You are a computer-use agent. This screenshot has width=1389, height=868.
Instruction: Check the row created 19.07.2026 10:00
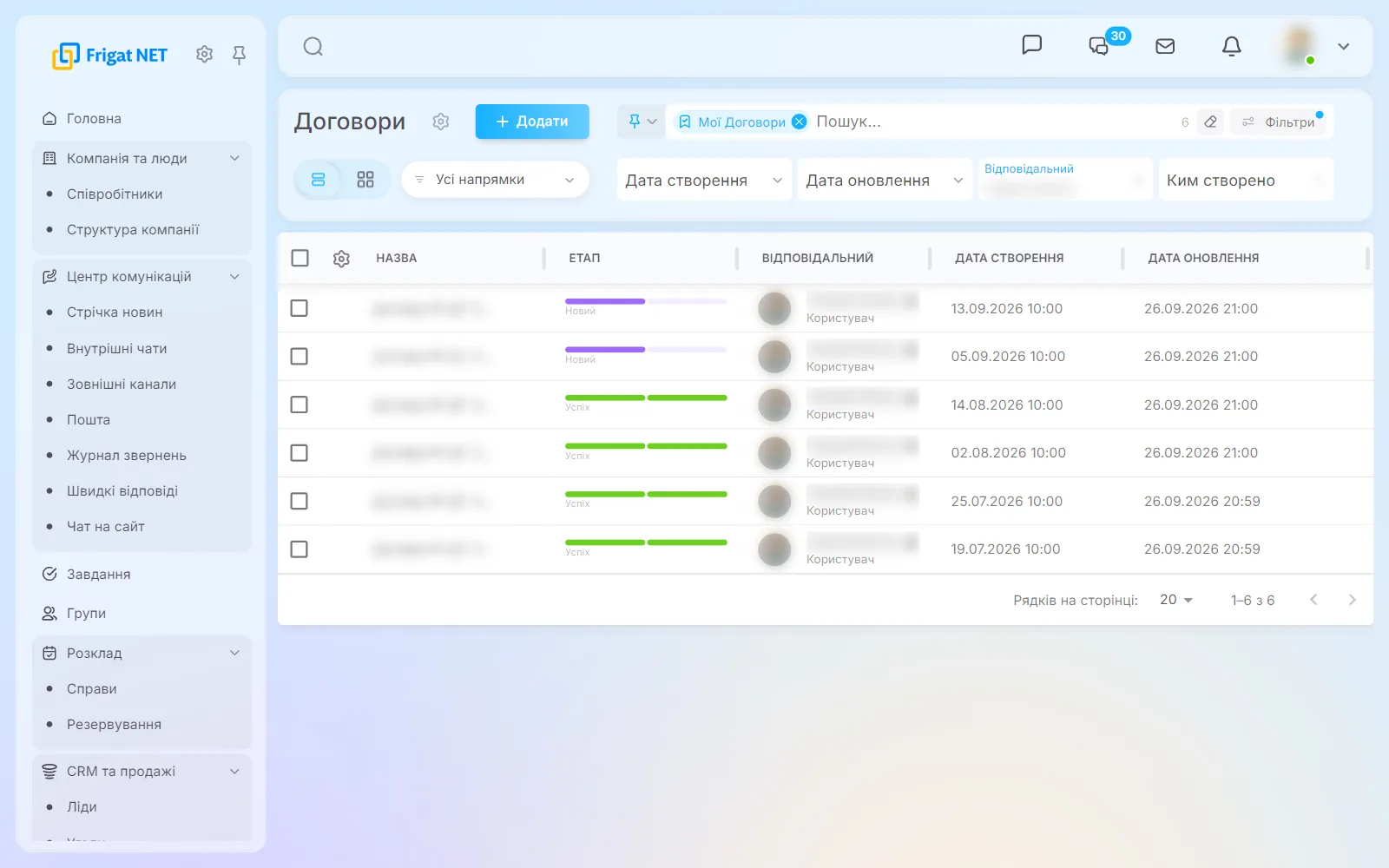(x=299, y=549)
